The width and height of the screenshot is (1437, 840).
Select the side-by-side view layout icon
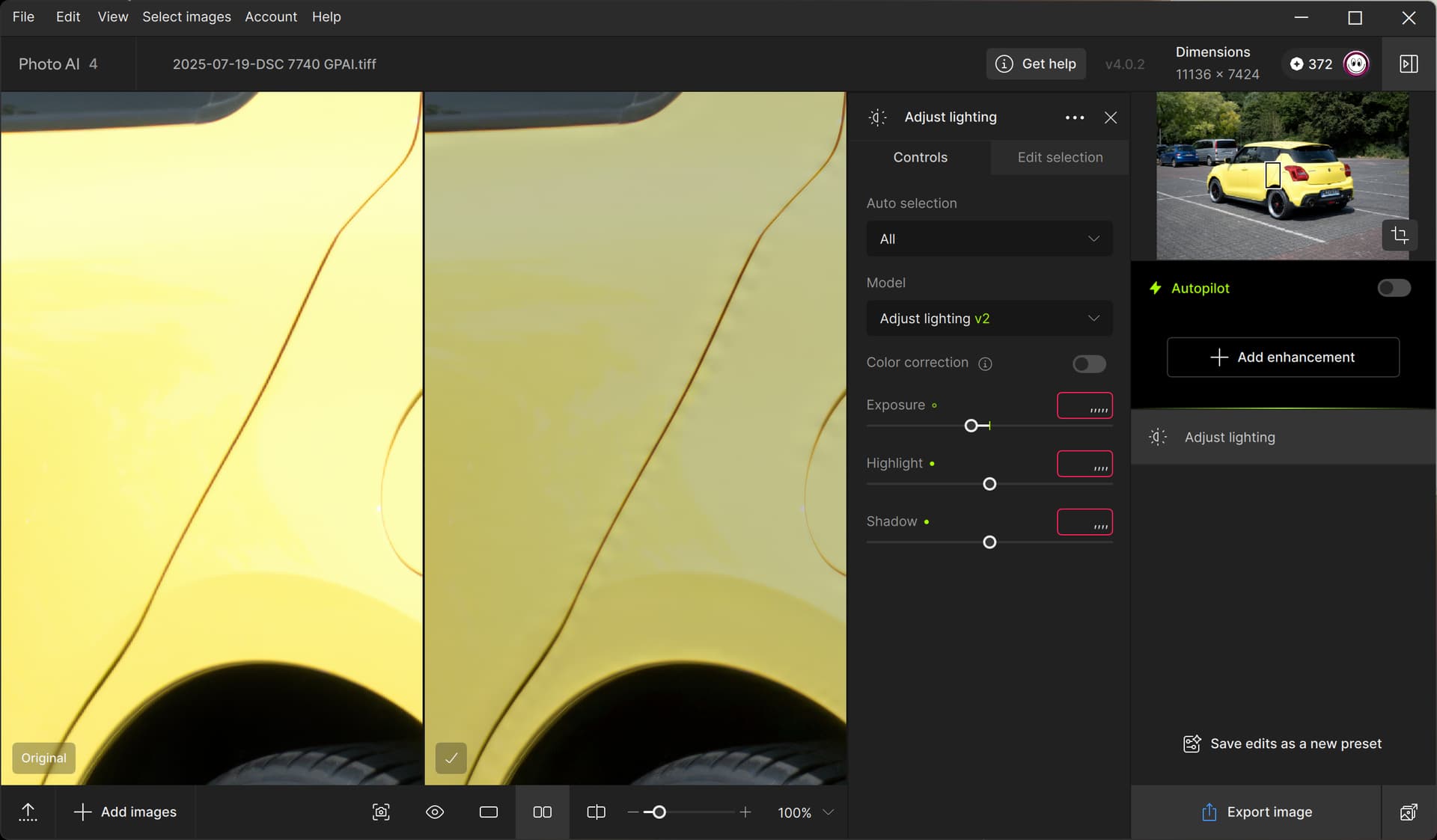tap(543, 812)
